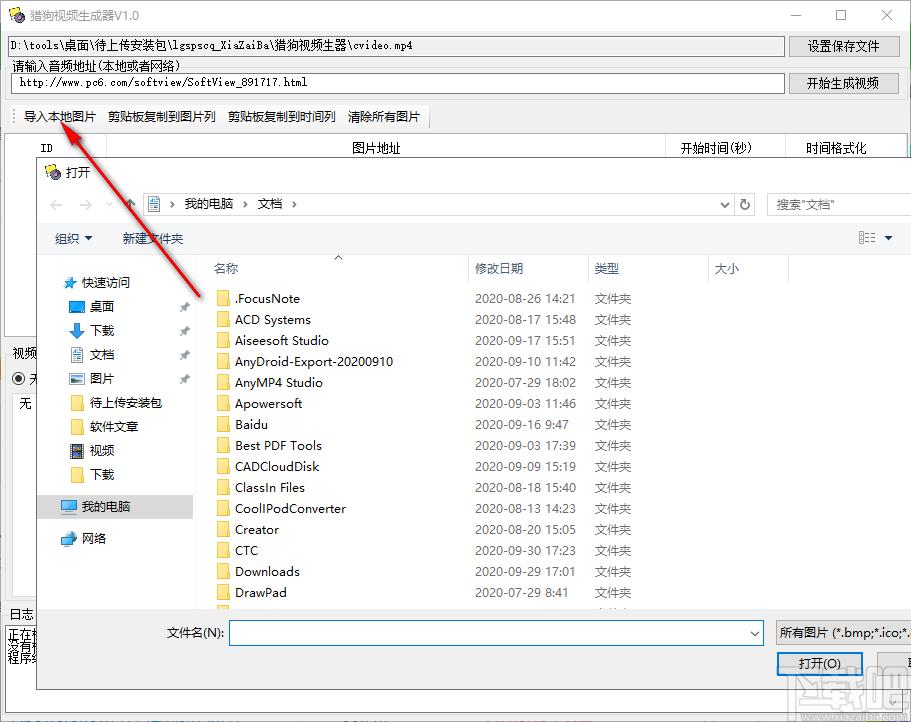
Task: Select AnyDroid-Export-20200910 folder icon
Action: coord(223,361)
